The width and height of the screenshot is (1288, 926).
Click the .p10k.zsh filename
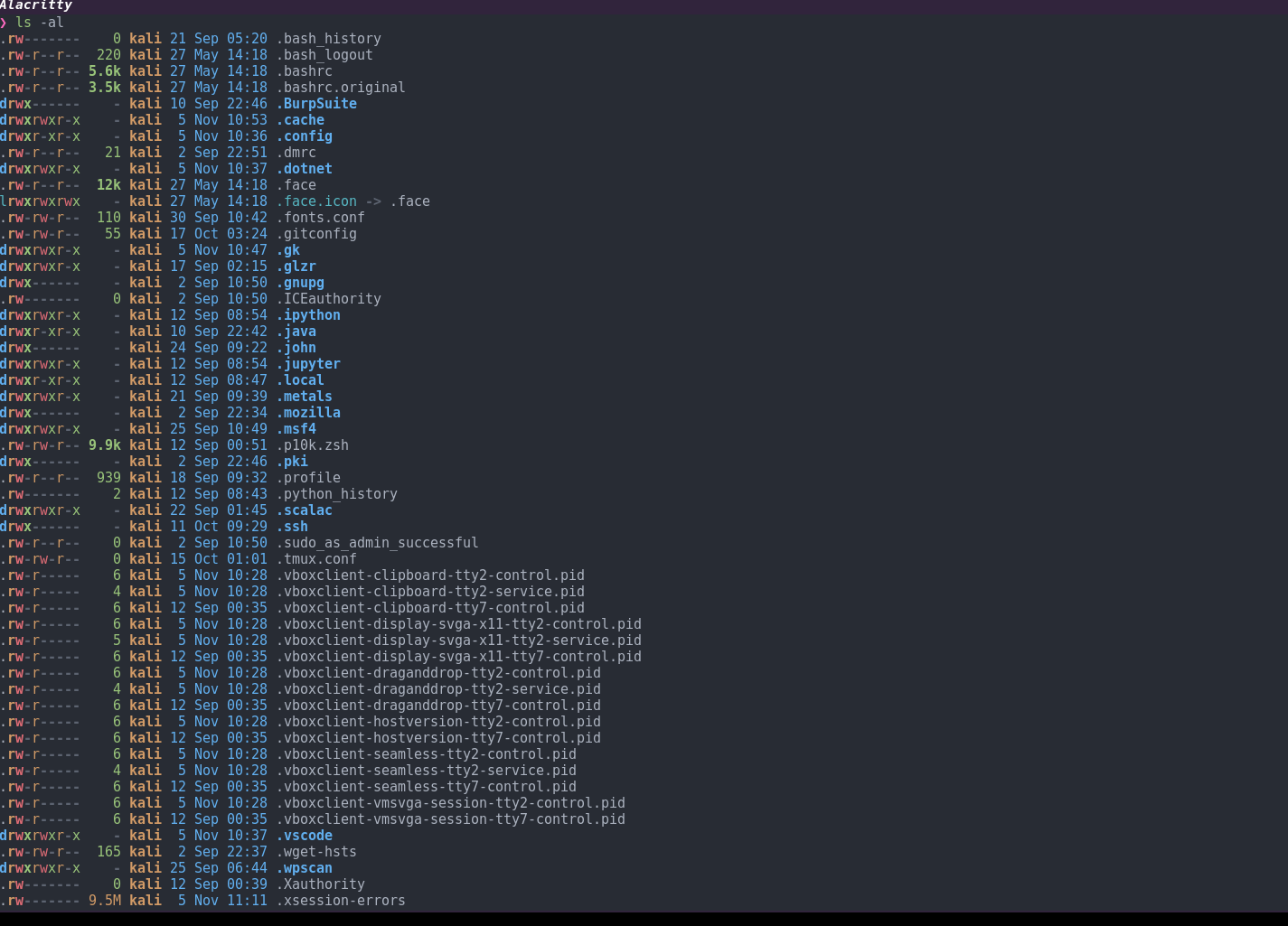pos(313,445)
